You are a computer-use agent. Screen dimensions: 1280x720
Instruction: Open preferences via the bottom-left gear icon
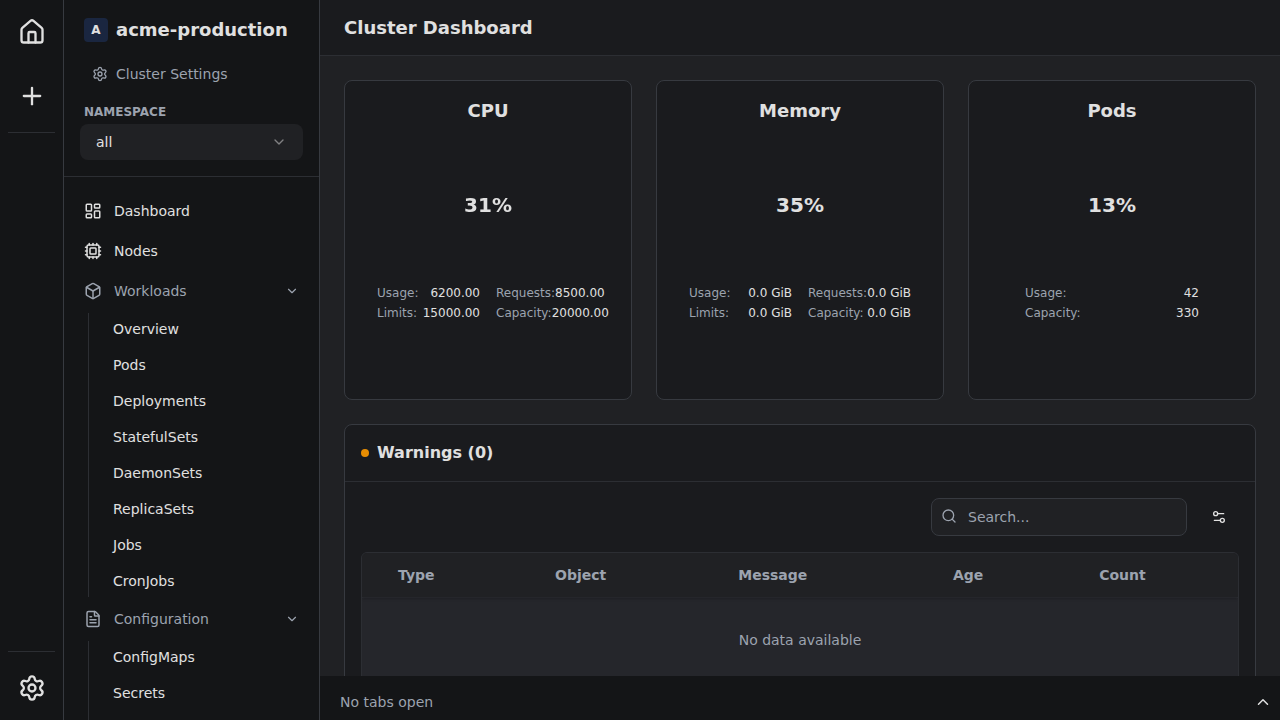[x=31, y=688]
